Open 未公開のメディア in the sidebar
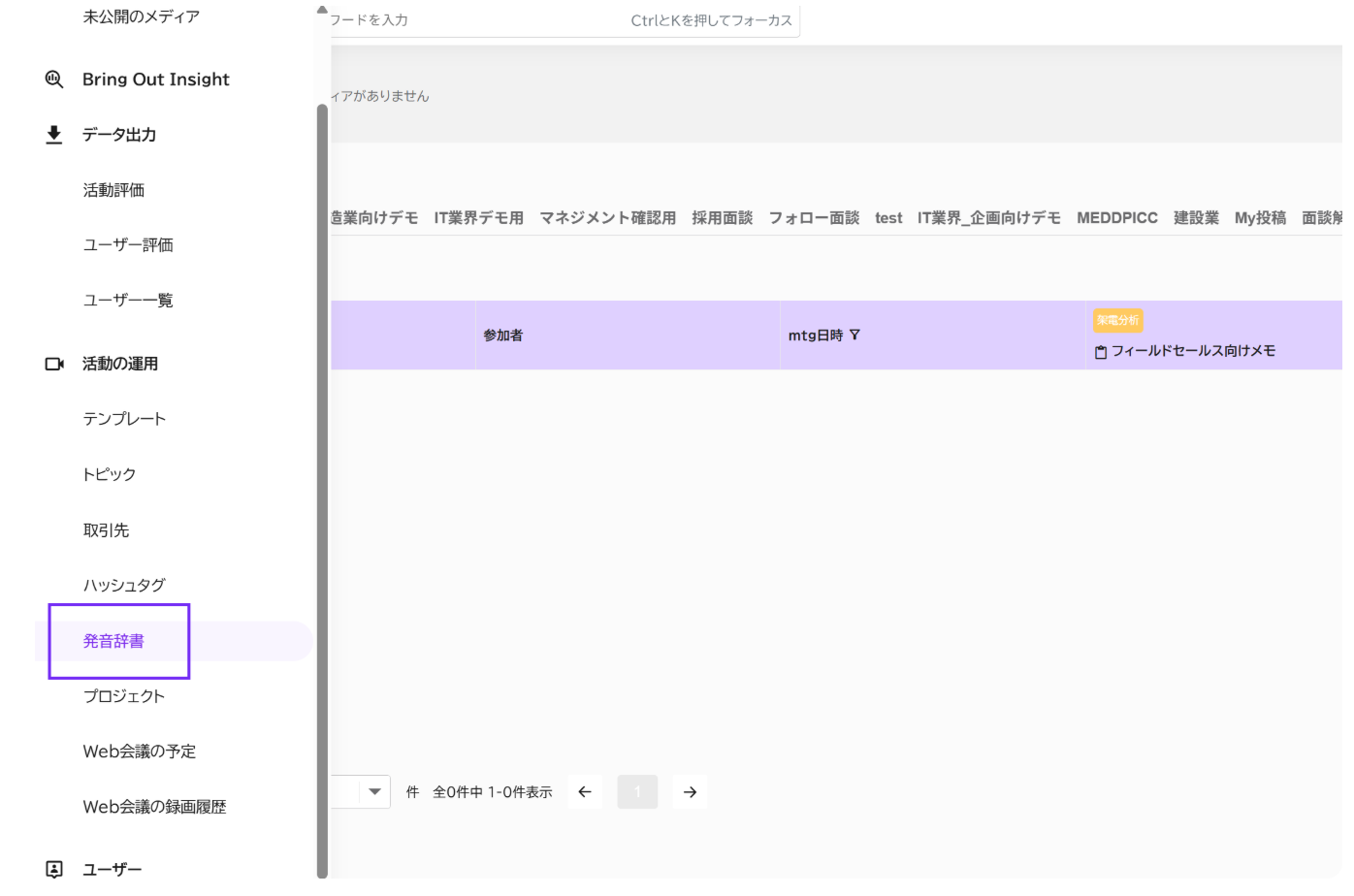Image resolution: width=1354 pixels, height=896 pixels. click(142, 16)
